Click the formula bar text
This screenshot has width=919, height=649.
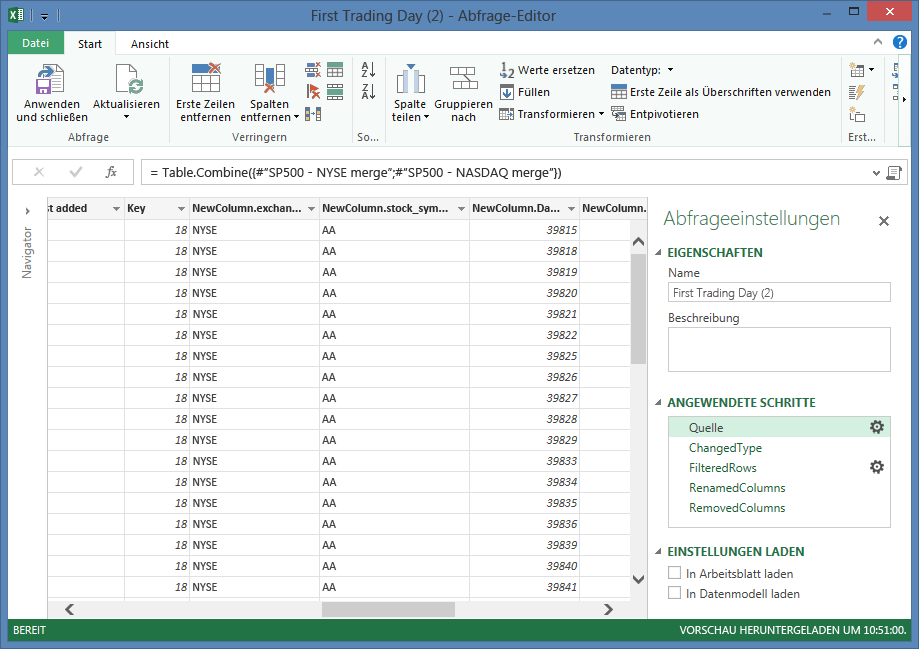click(356, 172)
